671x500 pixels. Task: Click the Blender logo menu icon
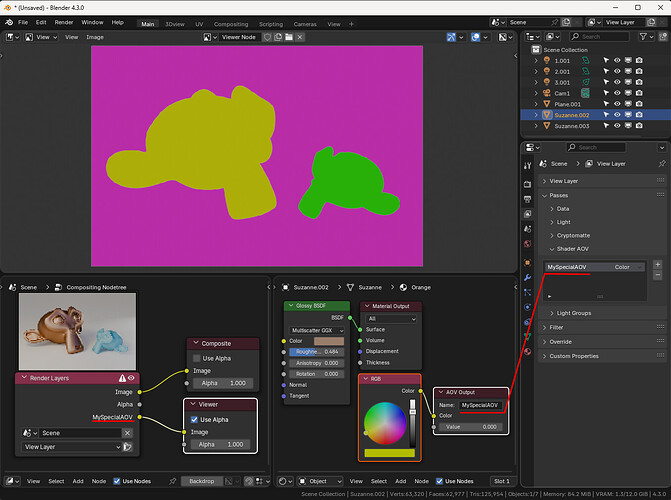(x=9, y=22)
